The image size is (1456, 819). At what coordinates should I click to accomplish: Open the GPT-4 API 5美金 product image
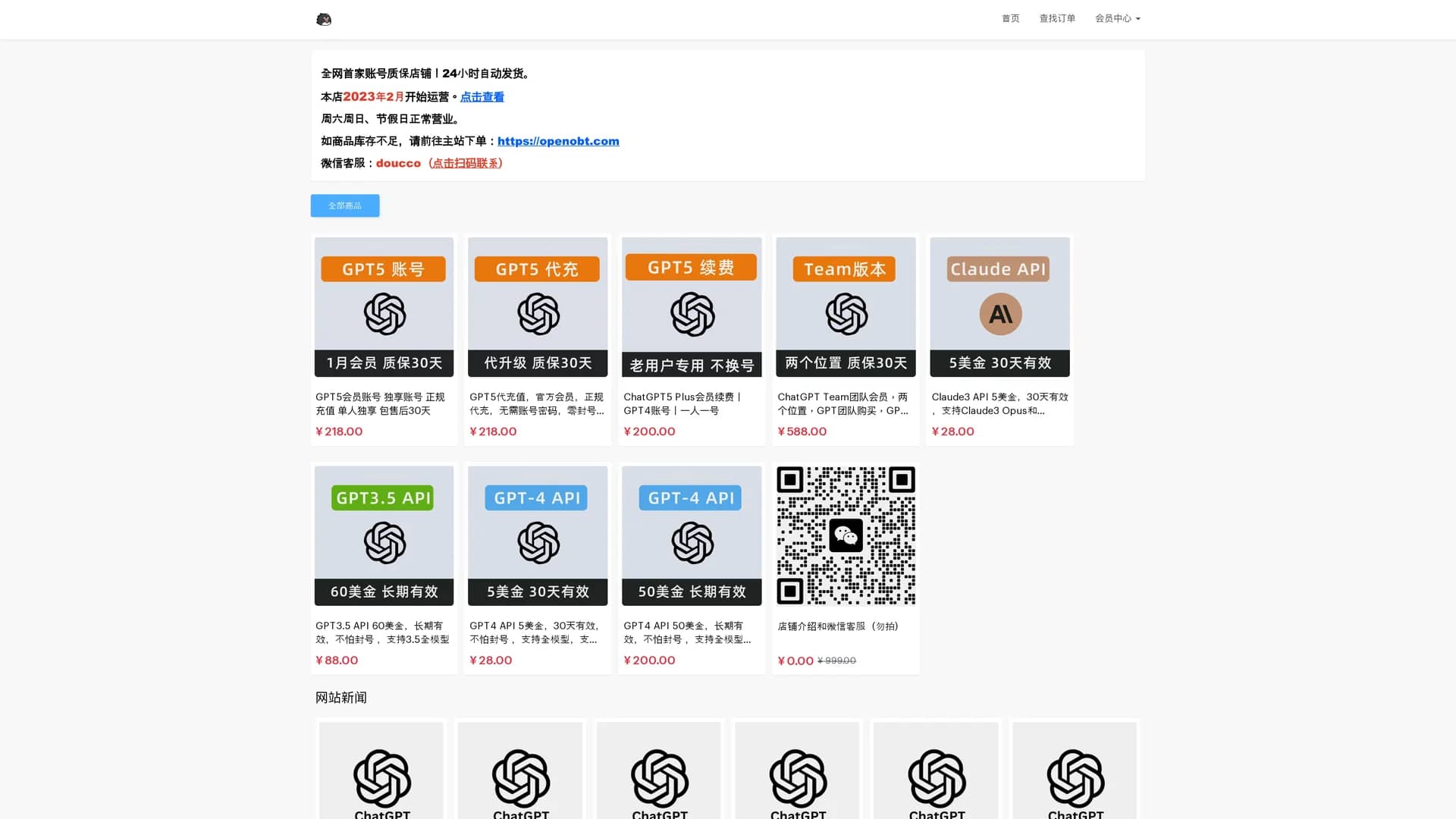coord(538,535)
